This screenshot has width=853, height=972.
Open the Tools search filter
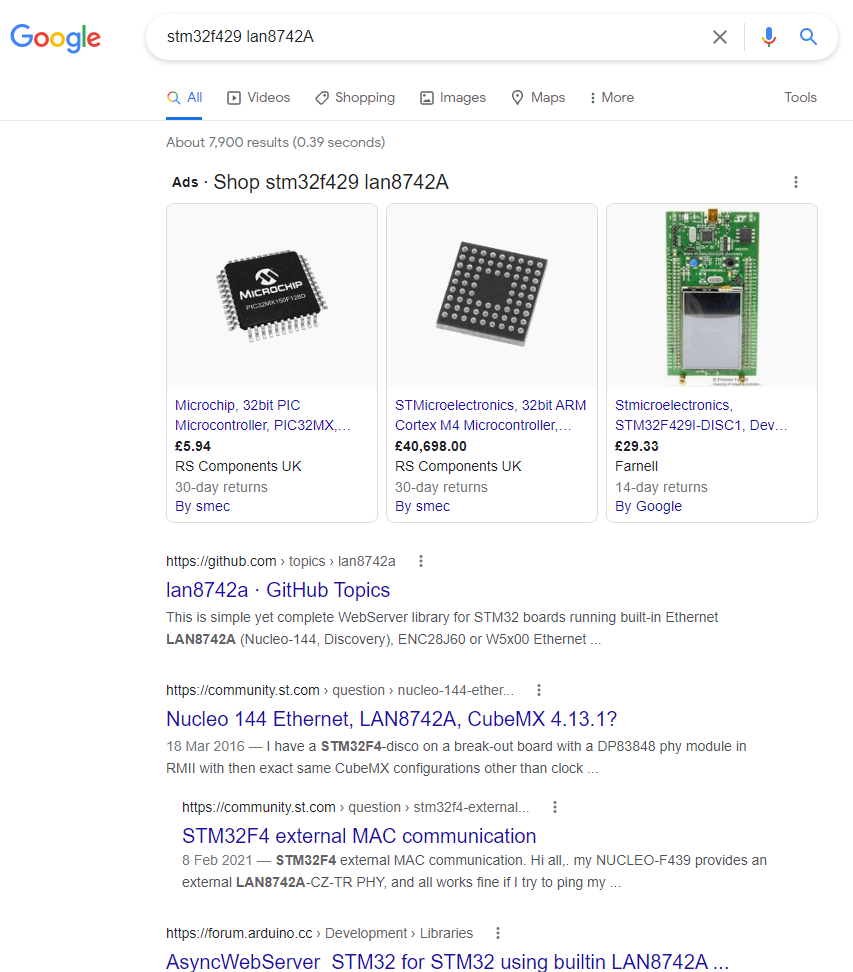[x=800, y=97]
